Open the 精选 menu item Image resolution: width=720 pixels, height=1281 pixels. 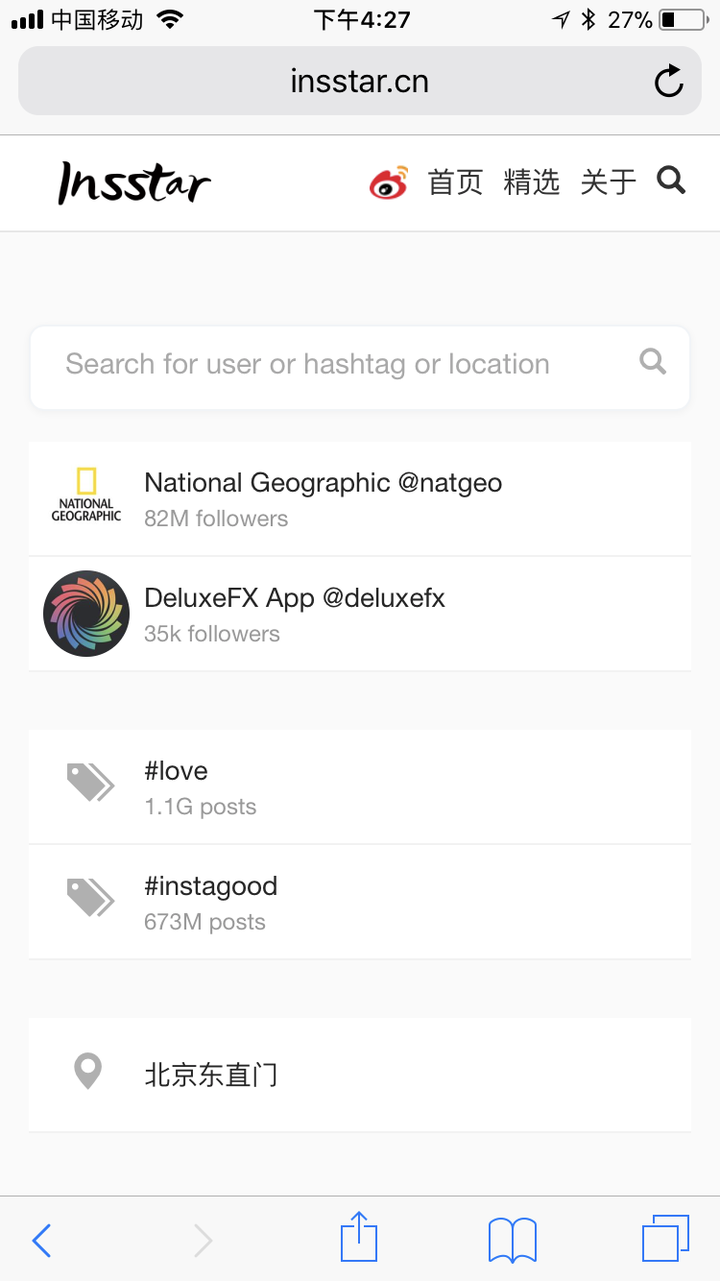point(531,182)
